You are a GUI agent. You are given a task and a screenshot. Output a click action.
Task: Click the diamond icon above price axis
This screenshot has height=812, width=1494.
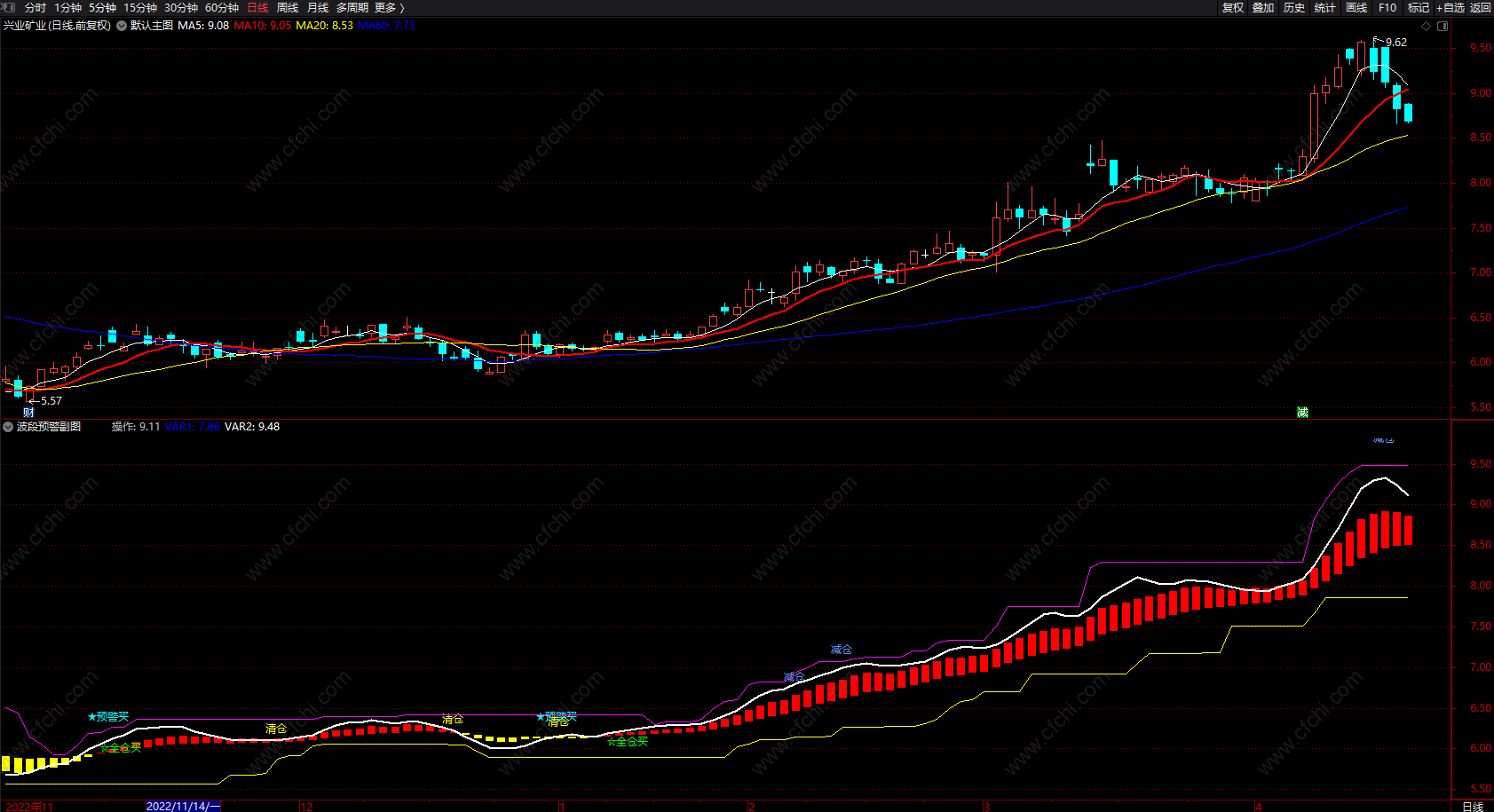(1427, 26)
